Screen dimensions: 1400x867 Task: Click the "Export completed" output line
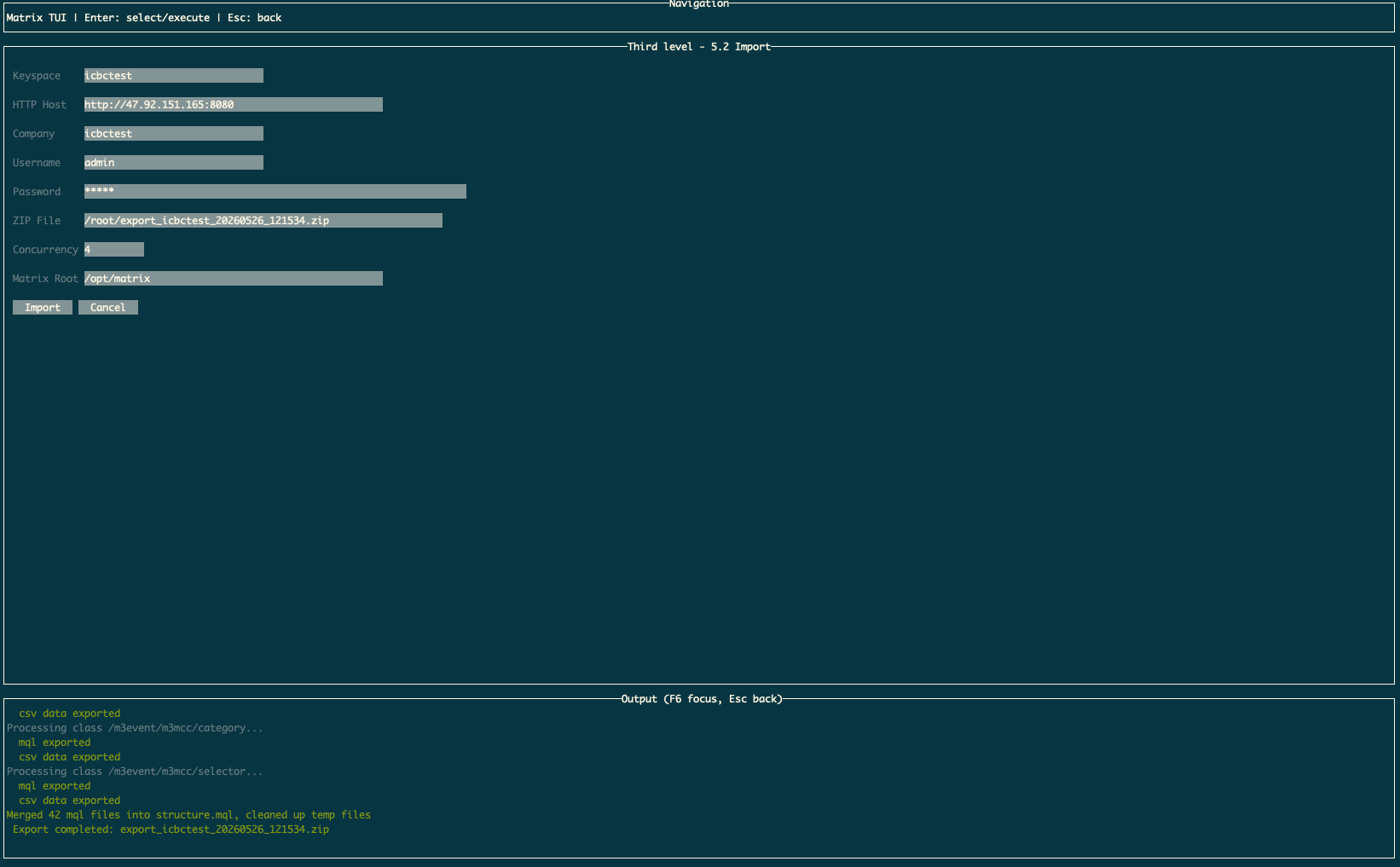(171, 829)
